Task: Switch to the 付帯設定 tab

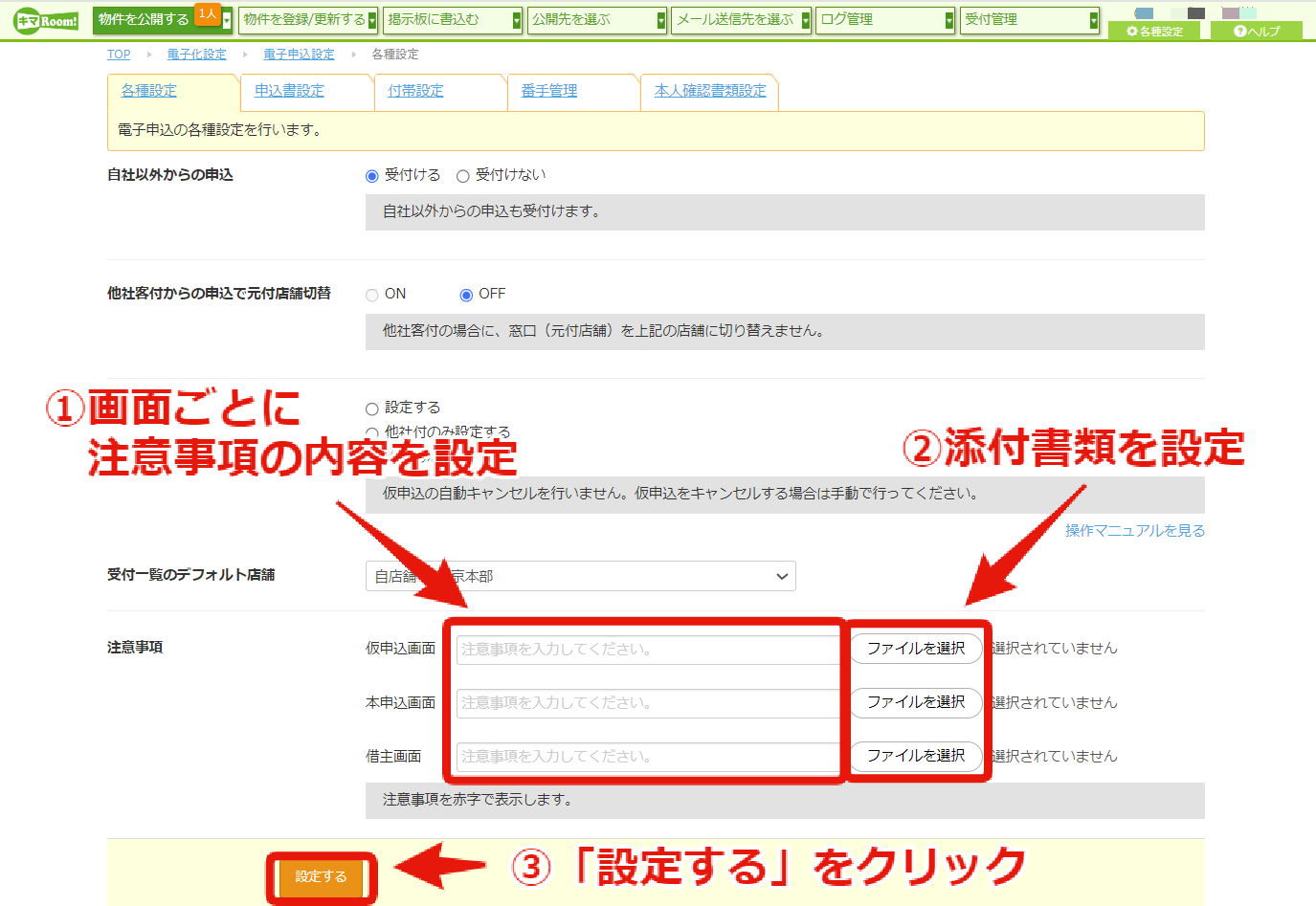Action: pyautogui.click(x=415, y=91)
